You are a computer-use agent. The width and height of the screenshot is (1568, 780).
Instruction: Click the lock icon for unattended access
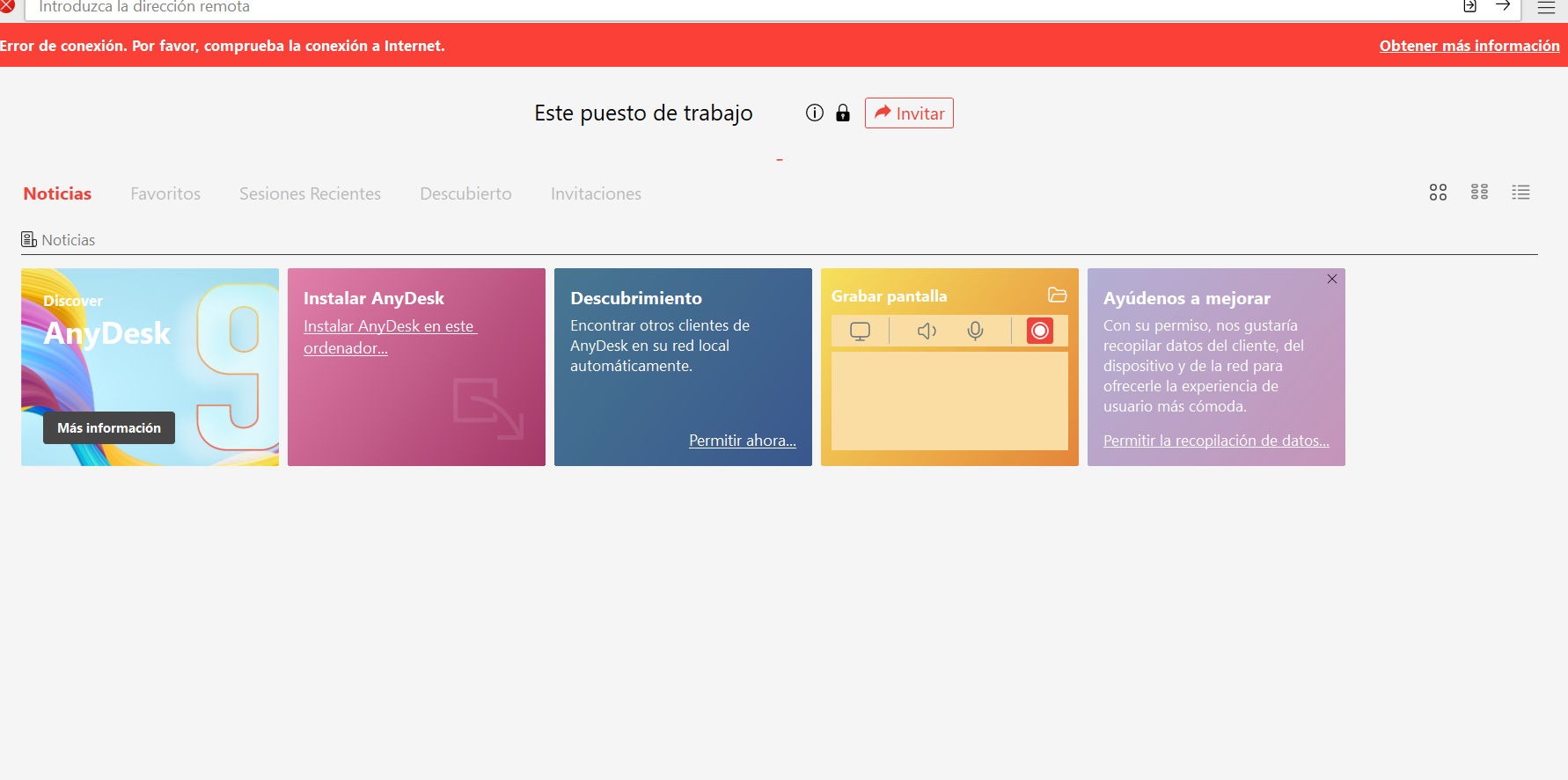pyautogui.click(x=843, y=113)
